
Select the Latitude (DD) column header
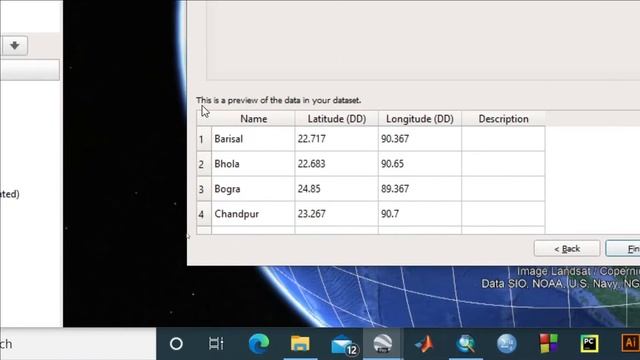tap(336, 119)
